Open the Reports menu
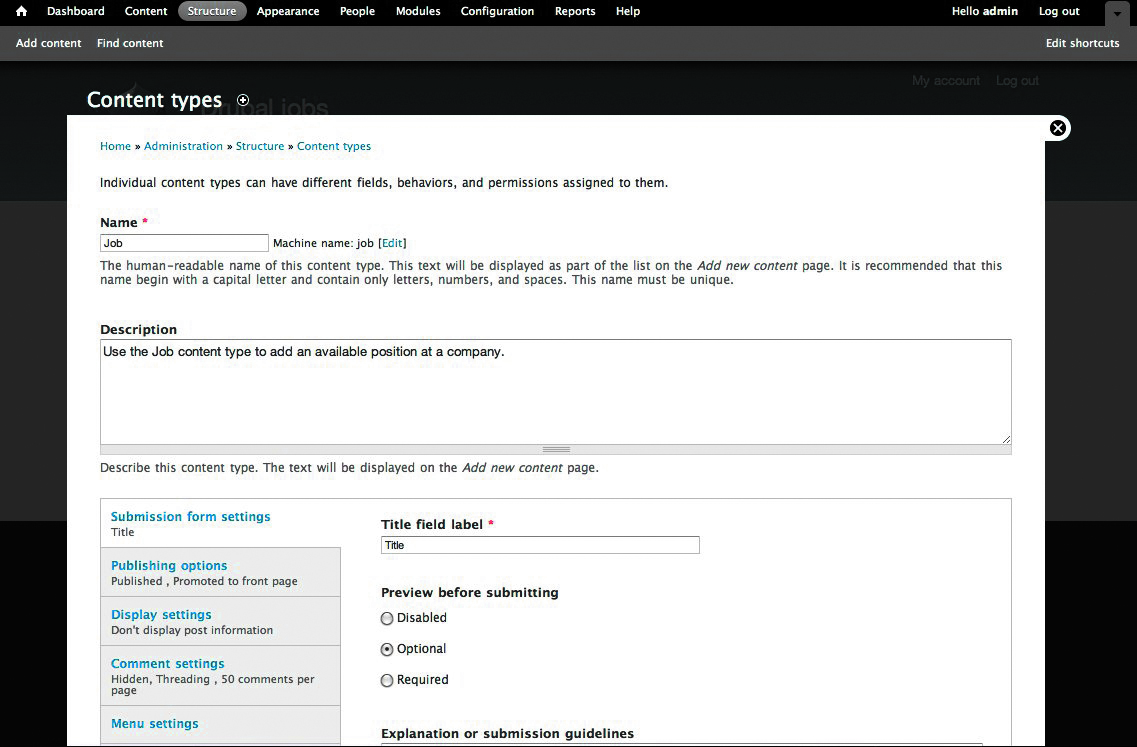 (575, 12)
